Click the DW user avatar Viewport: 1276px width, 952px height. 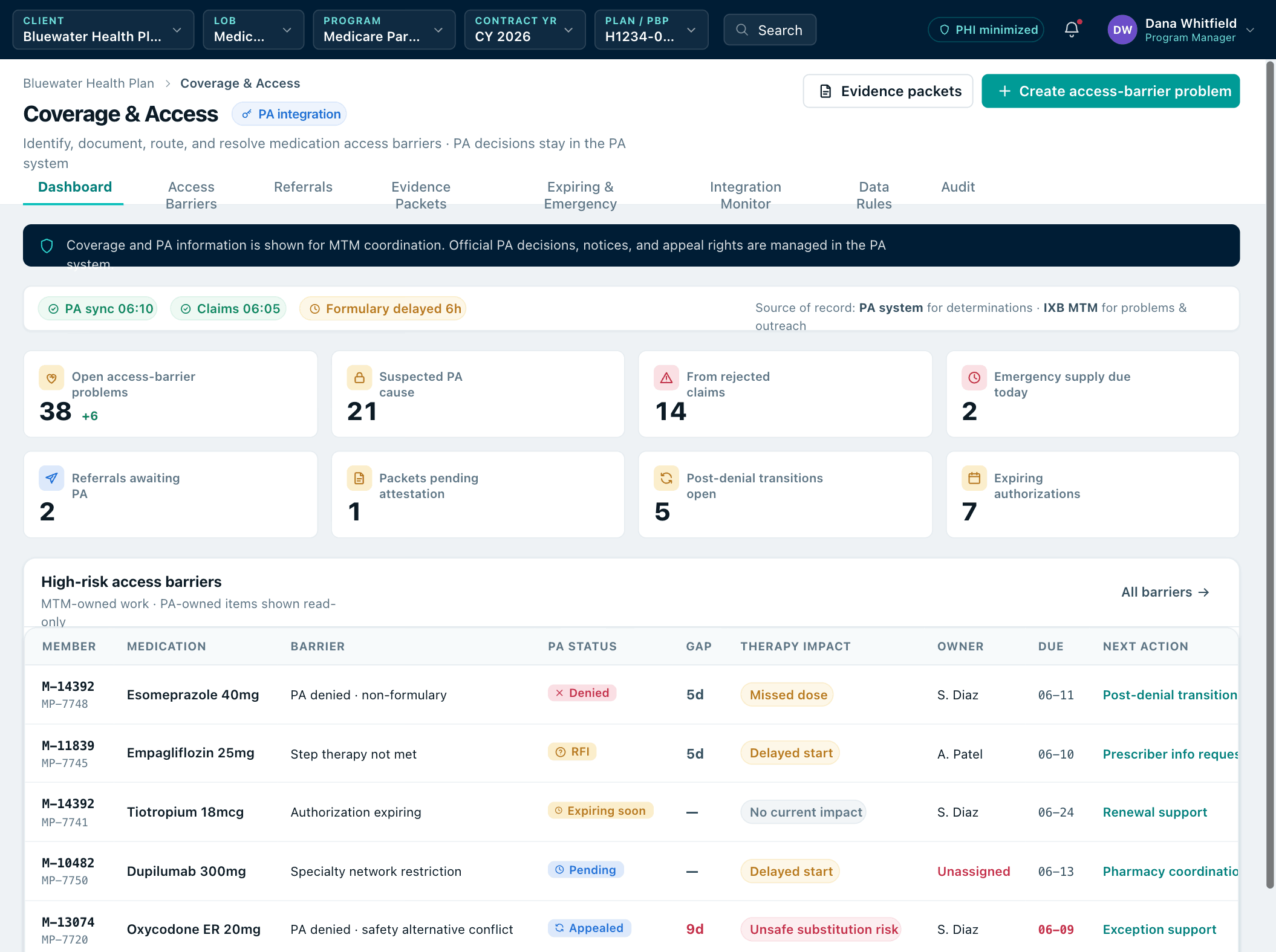point(1122,30)
